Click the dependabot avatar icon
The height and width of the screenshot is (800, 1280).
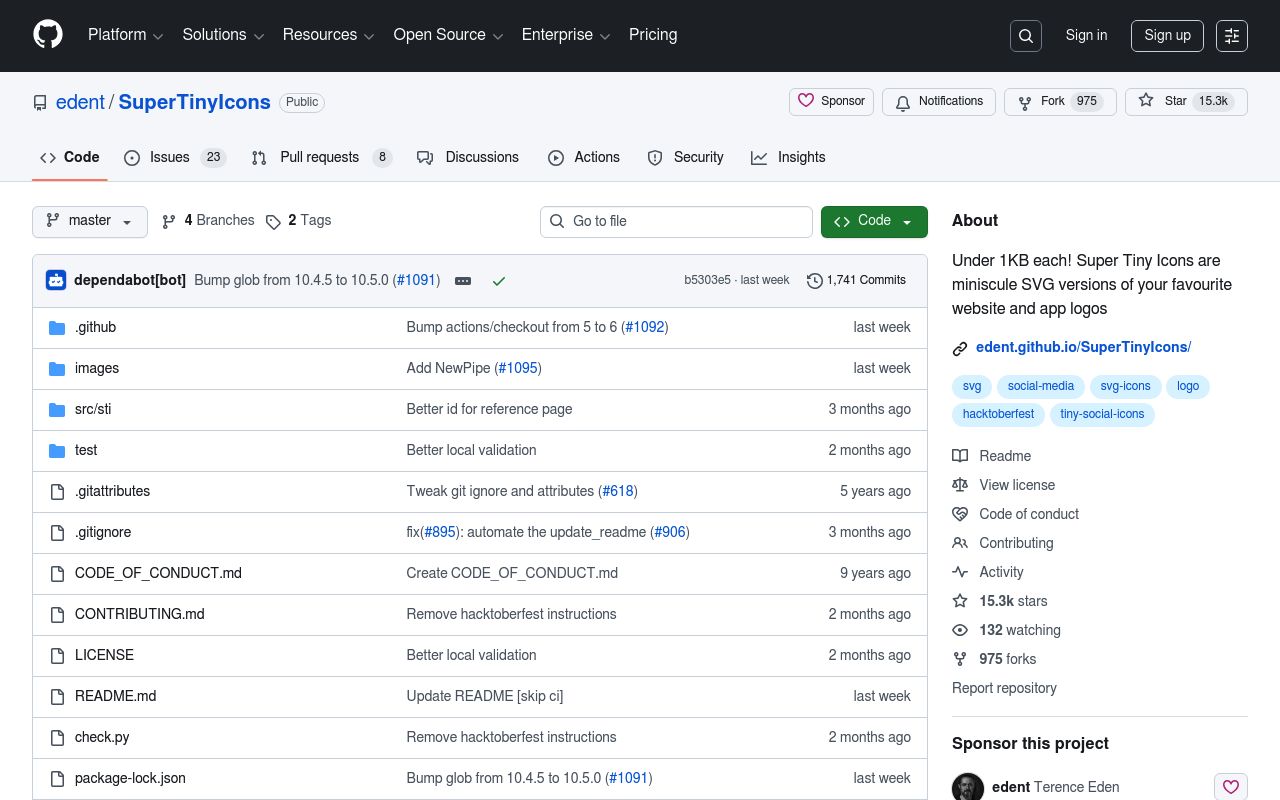tap(56, 280)
